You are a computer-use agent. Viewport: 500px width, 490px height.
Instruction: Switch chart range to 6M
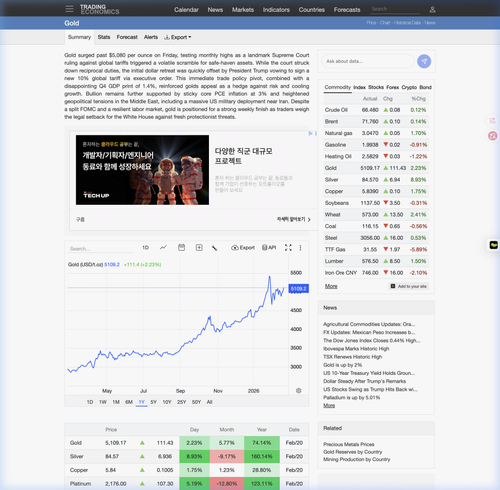(129, 402)
